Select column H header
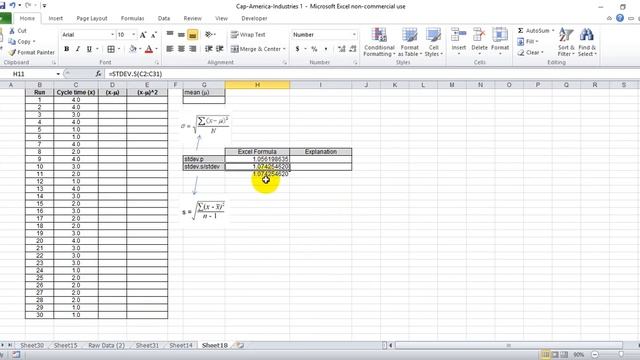The height and width of the screenshot is (360, 640). (x=257, y=85)
